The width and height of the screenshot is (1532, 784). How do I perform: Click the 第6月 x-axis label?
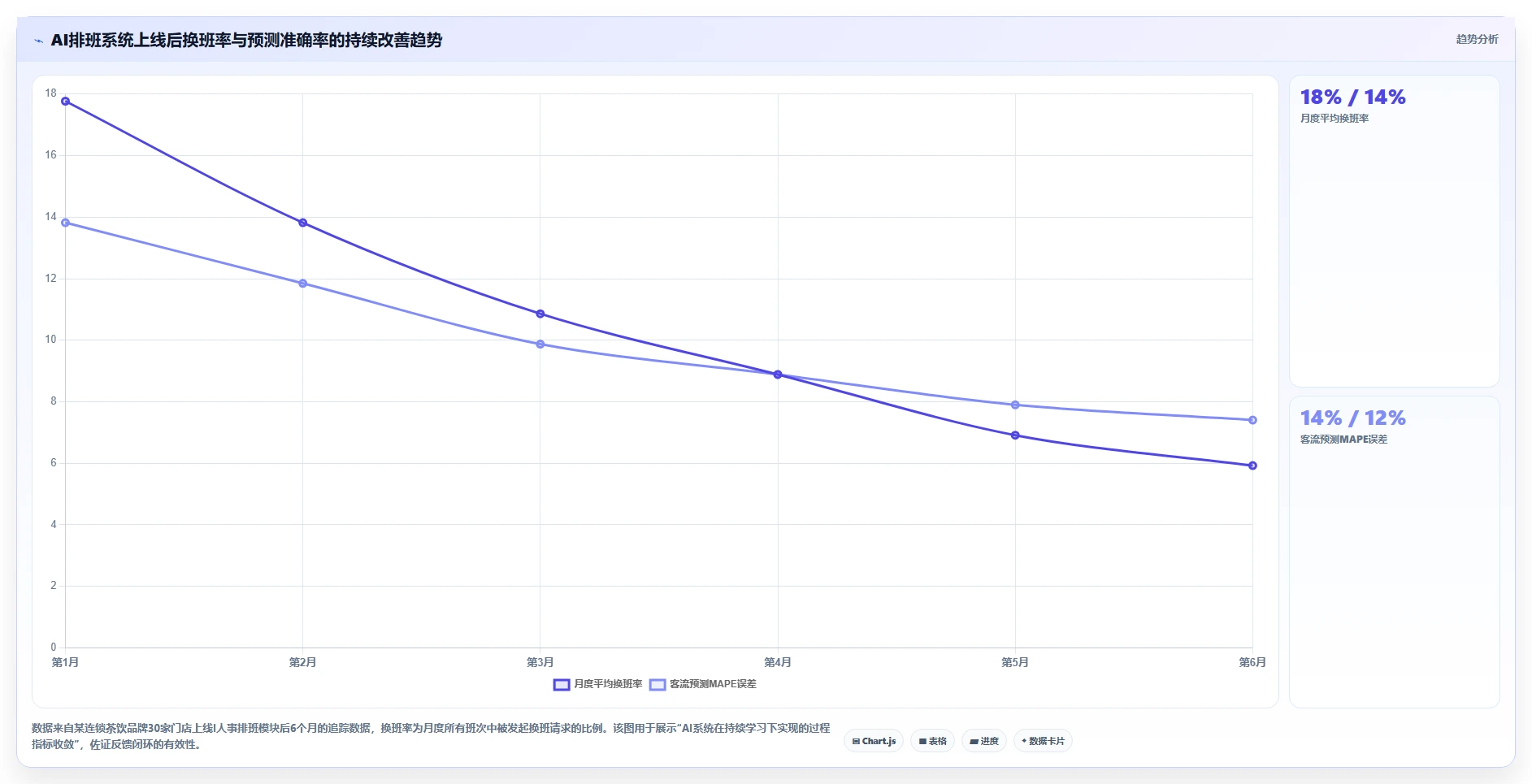pos(1252,662)
